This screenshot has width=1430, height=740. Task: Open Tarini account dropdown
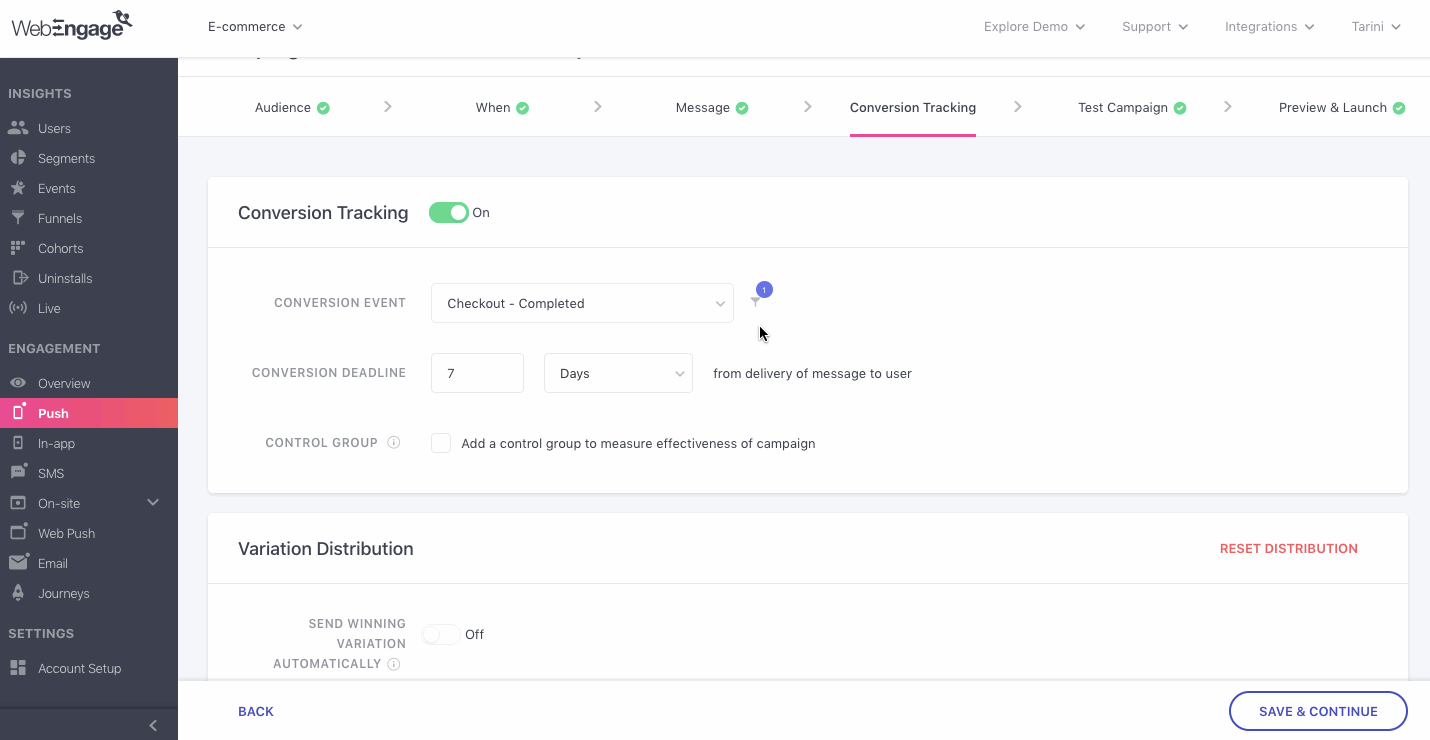(x=1376, y=27)
